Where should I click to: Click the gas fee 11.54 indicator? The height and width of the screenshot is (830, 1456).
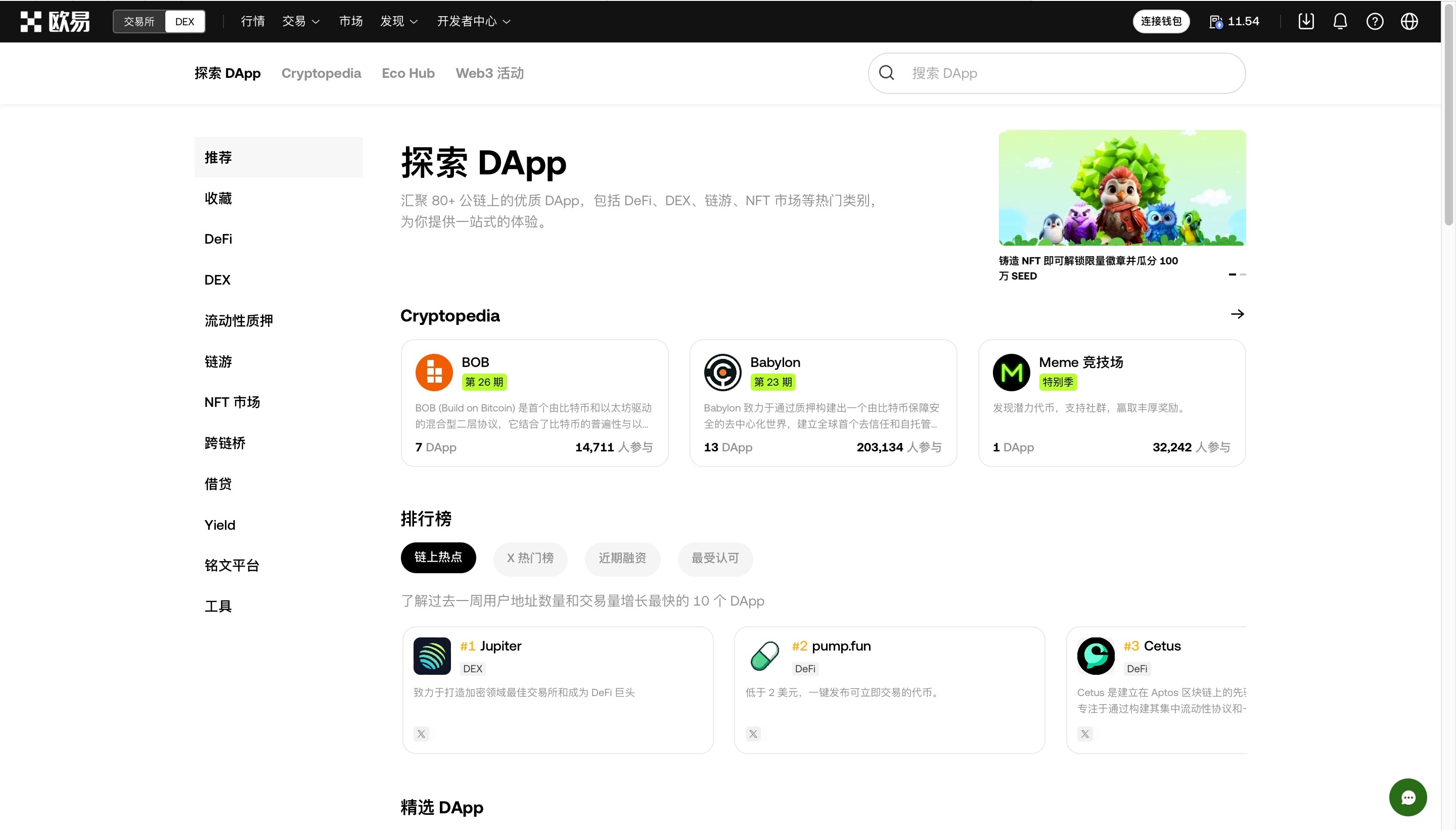coord(1234,21)
